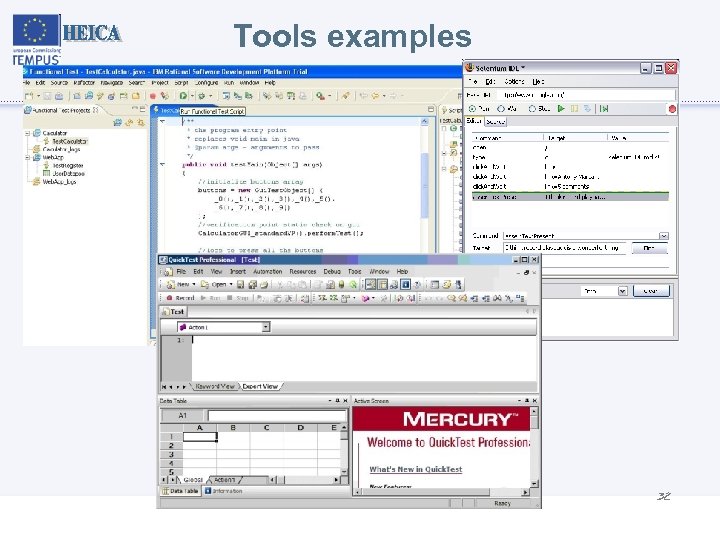Select the Global sheet tab in Data Table
The height and width of the screenshot is (540, 720).
pyautogui.click(x=193, y=480)
